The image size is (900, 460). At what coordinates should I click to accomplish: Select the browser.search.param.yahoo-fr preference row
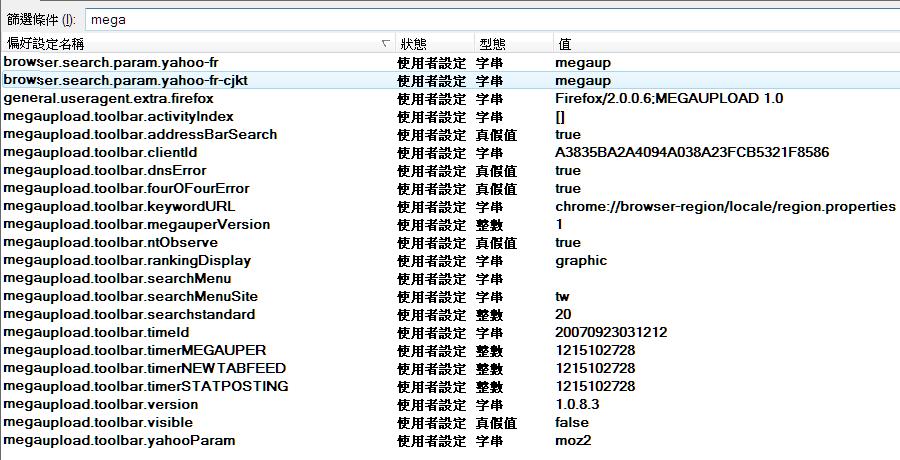coord(111,62)
